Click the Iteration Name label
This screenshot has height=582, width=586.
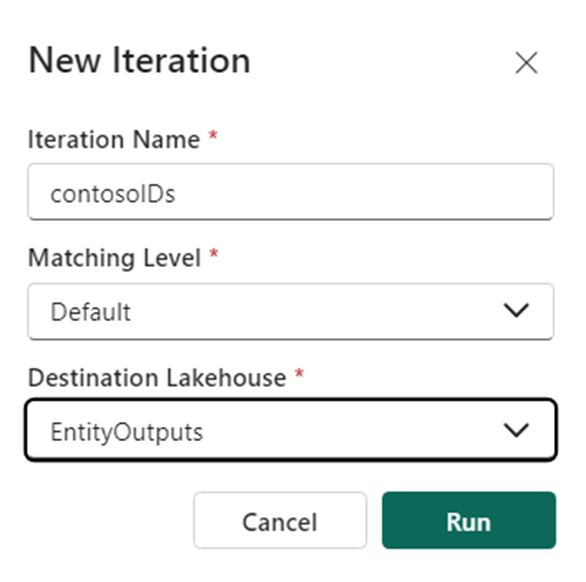[x=114, y=140]
